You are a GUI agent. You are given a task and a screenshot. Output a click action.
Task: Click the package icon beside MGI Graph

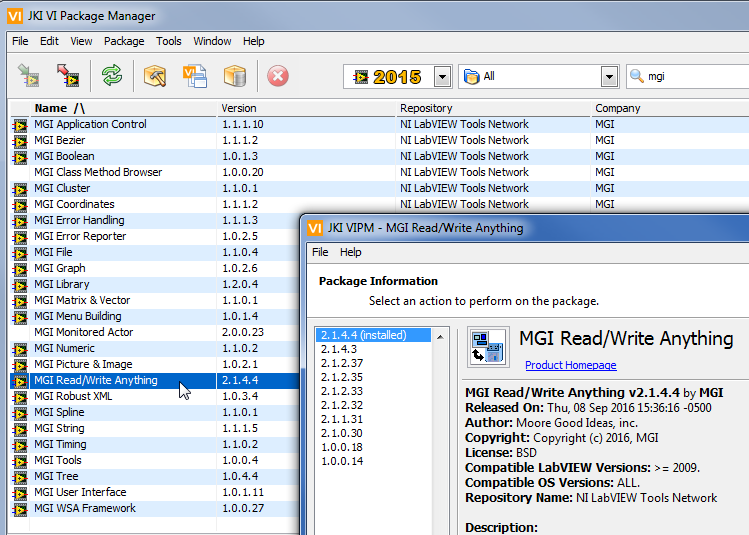click(20, 269)
